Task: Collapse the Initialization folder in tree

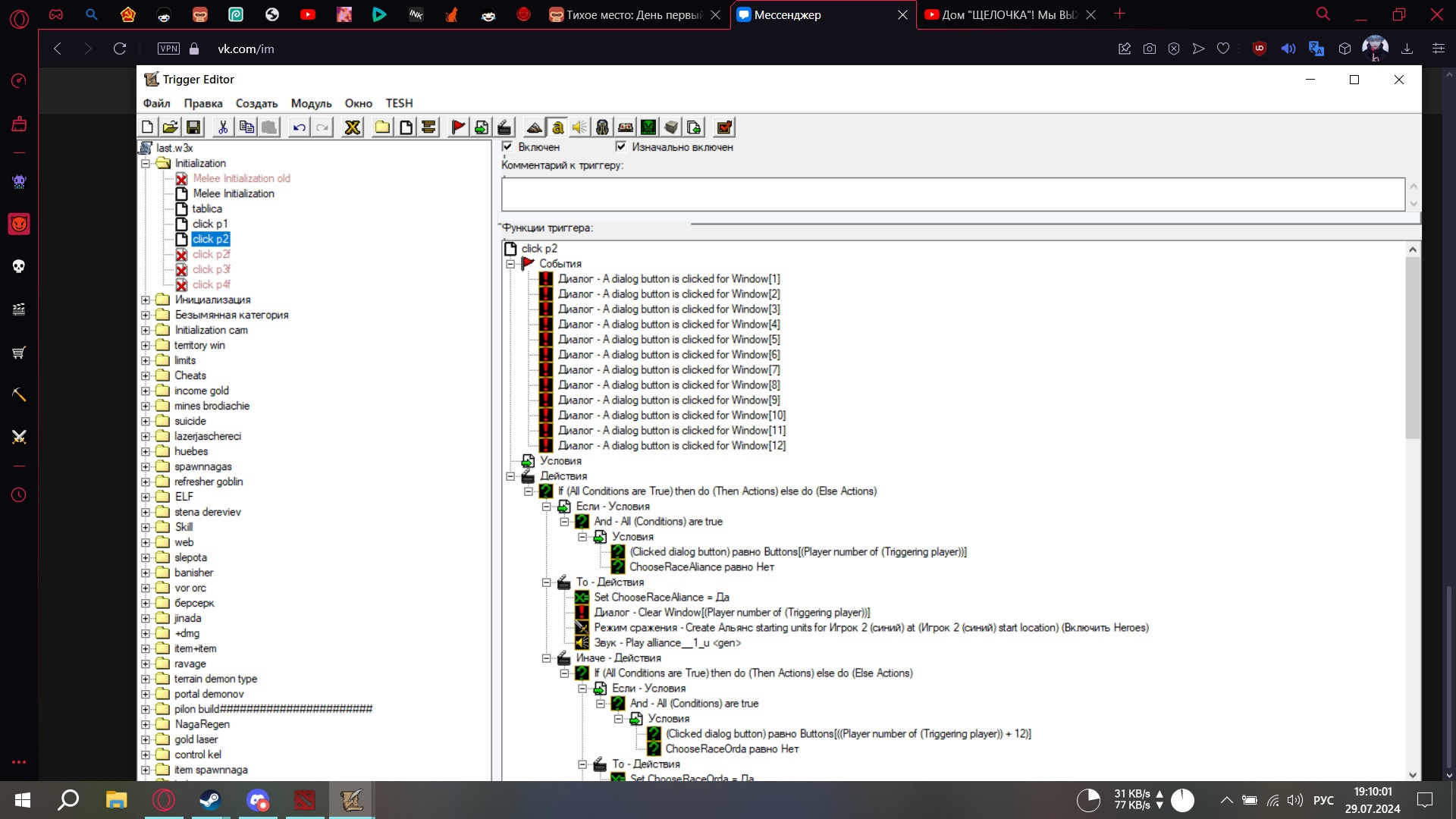Action: (x=146, y=163)
